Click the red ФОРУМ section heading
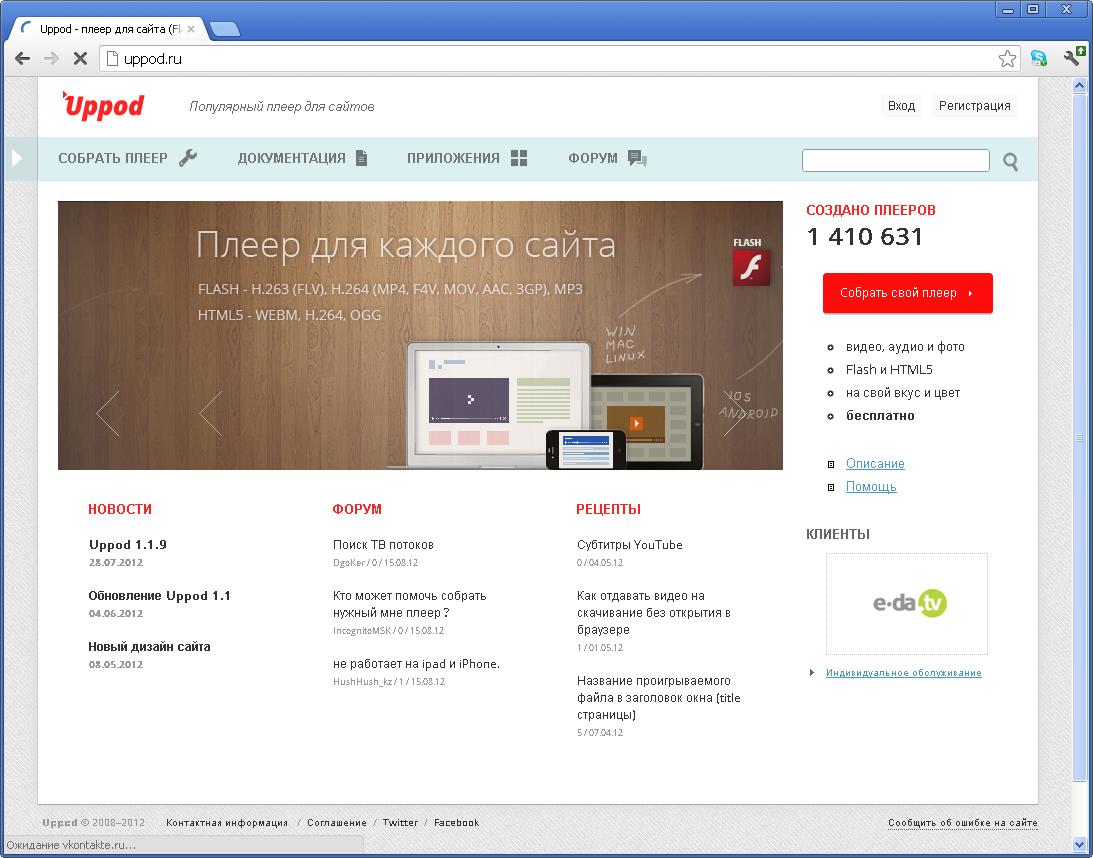 pos(357,510)
